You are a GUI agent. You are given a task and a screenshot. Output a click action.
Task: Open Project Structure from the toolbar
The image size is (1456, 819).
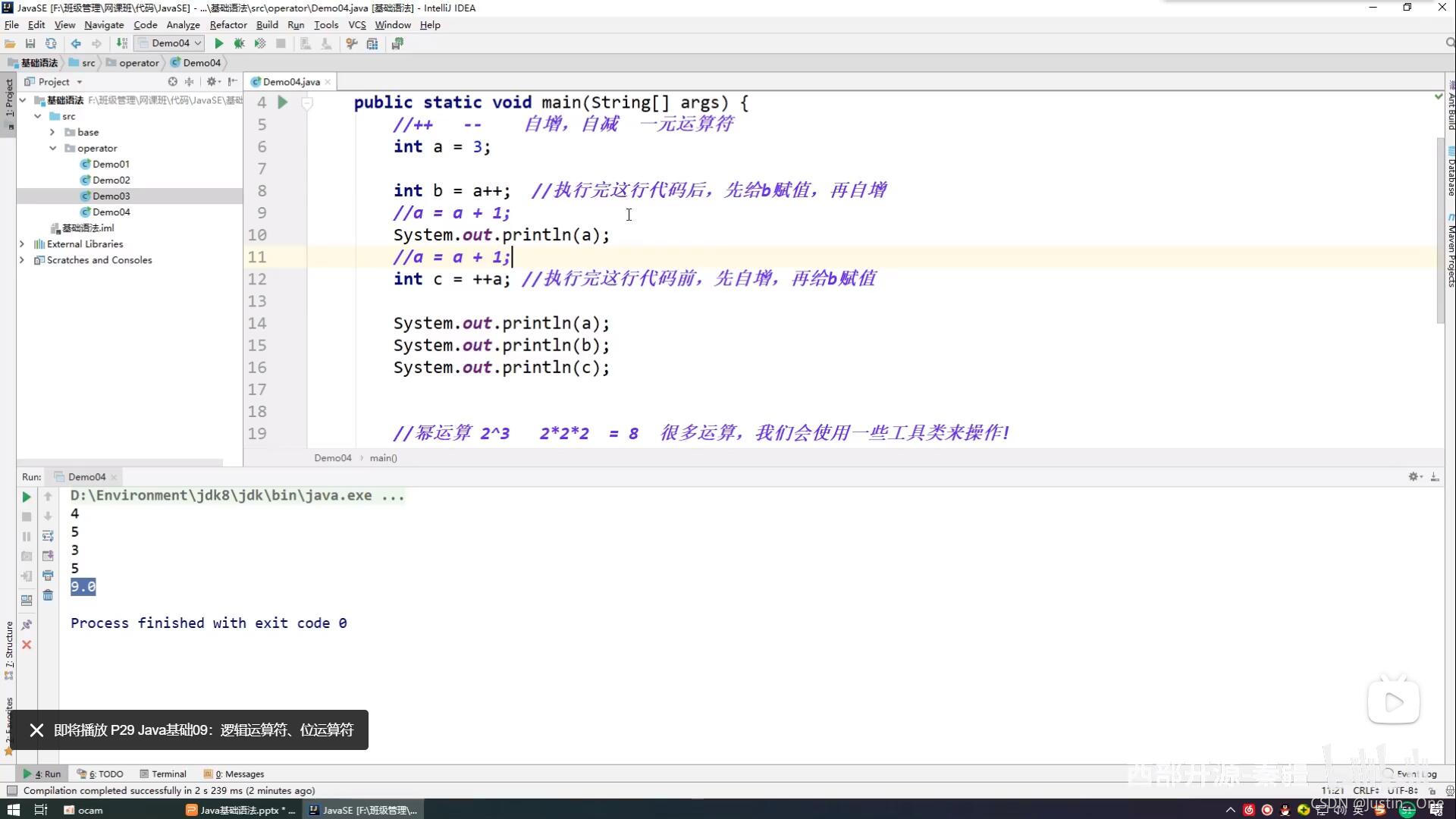(372, 44)
